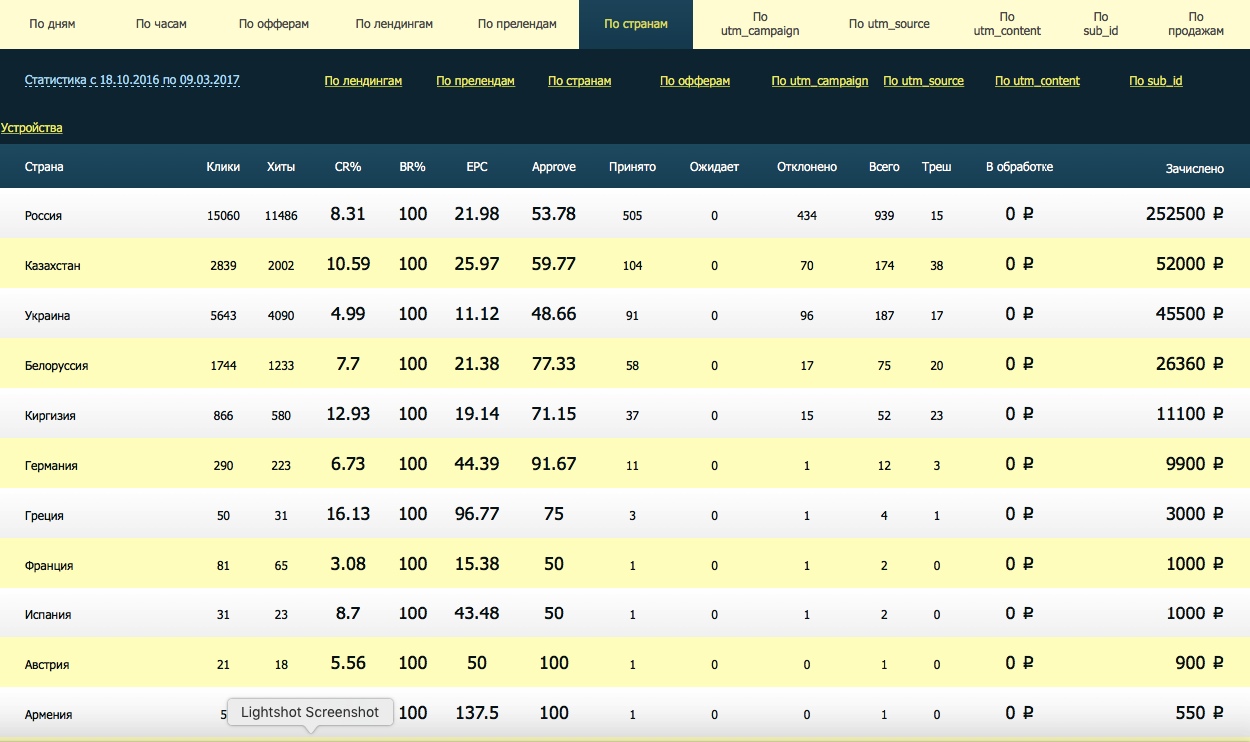Select the По лендингам top tab
The width and height of the screenshot is (1250, 742).
pos(394,24)
